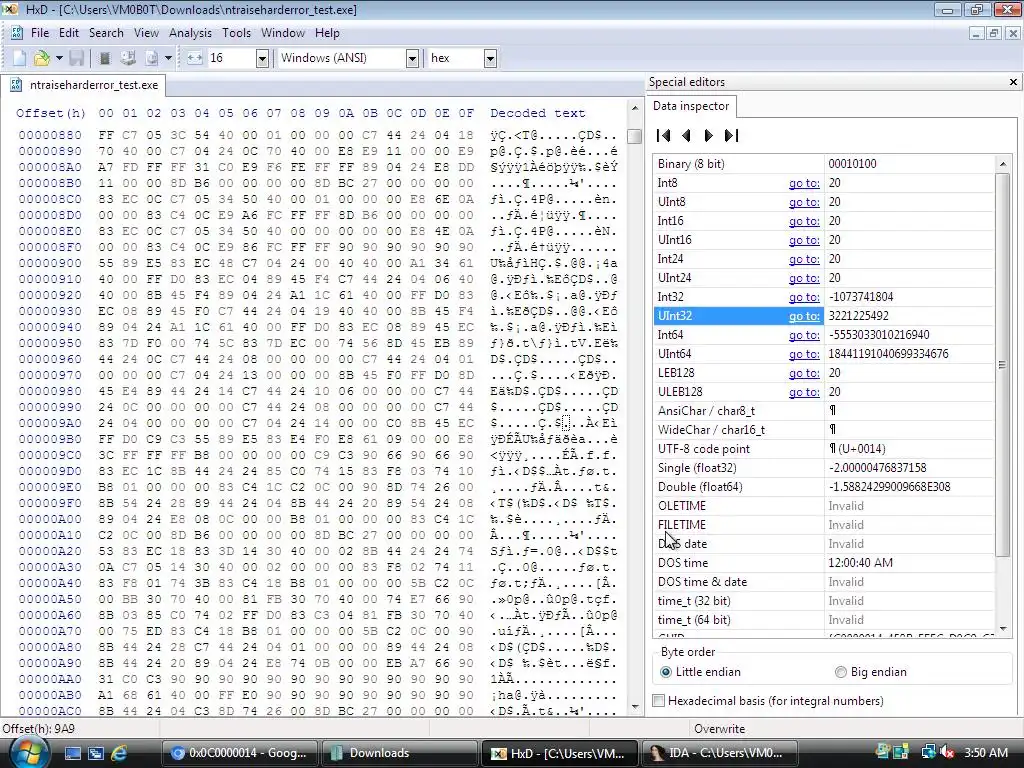Open the Analysis menu
1024x768 pixels.
[x=190, y=33]
